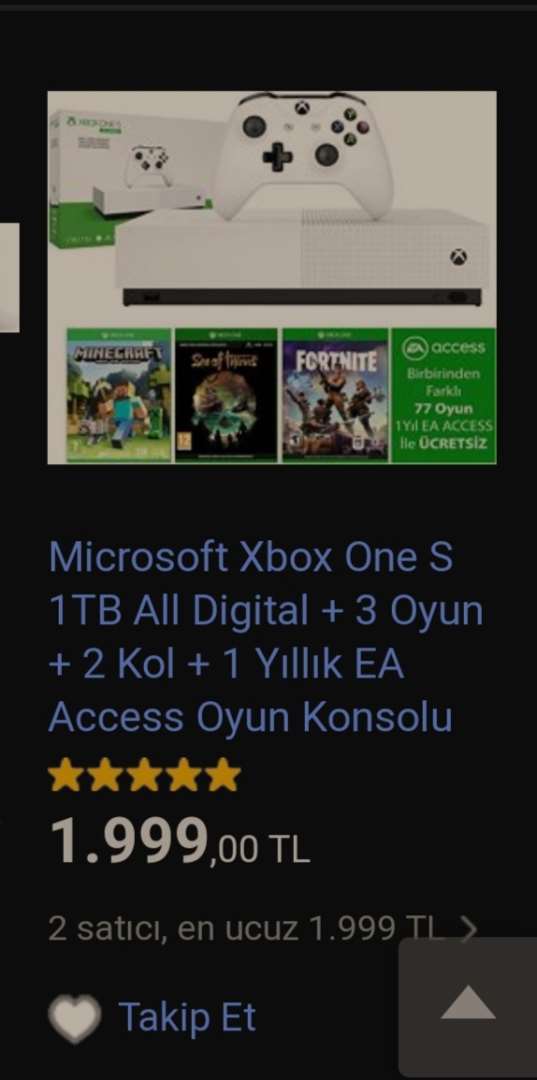
Task: Open Microsoft Xbox One S product title
Action: pyautogui.click(x=266, y=637)
